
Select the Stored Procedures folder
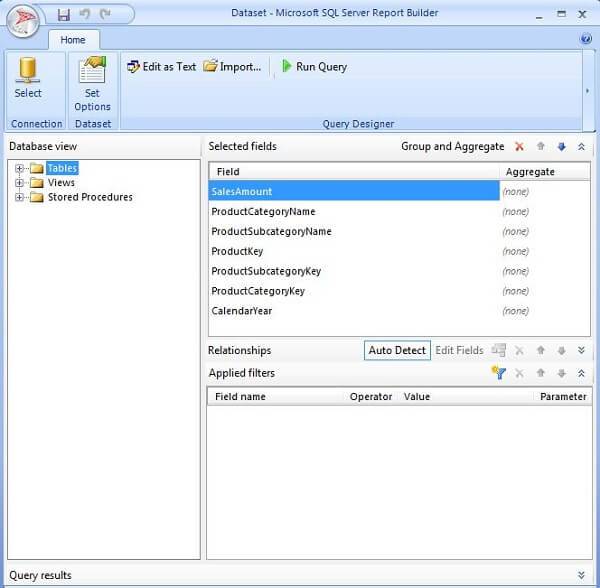coord(90,197)
